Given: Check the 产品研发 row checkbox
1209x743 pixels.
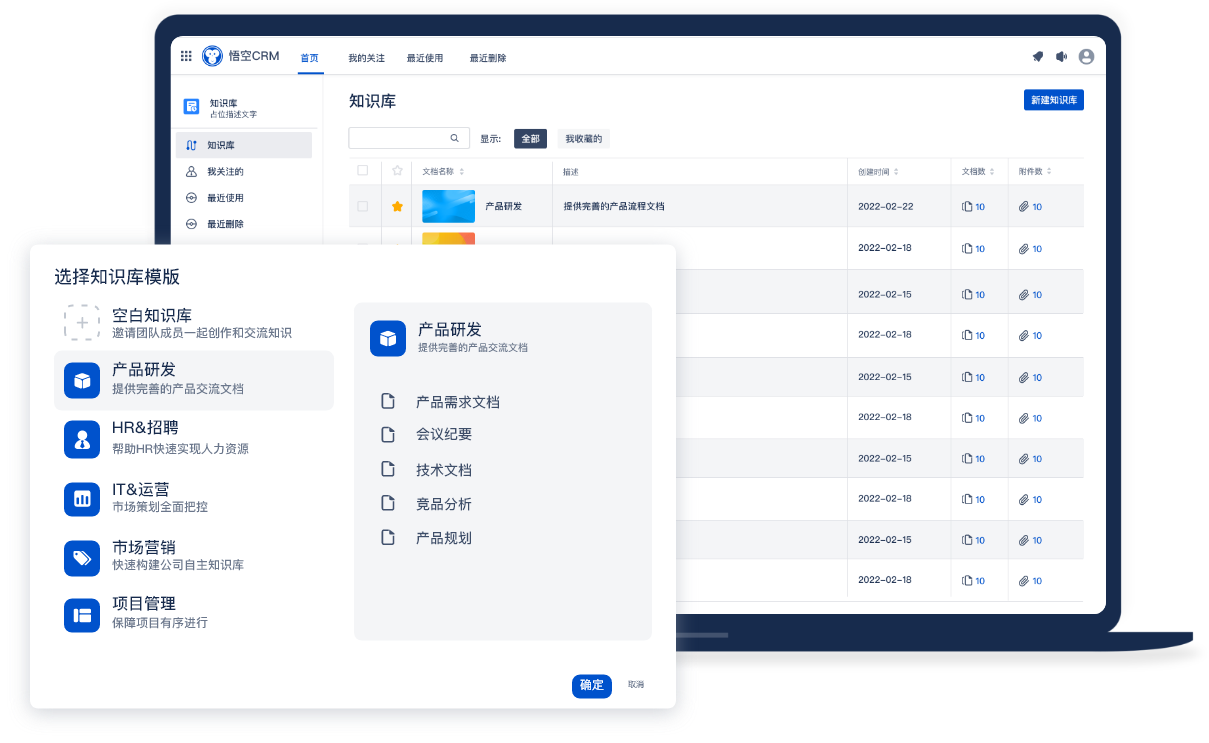Looking at the screenshot, I should tap(363, 206).
